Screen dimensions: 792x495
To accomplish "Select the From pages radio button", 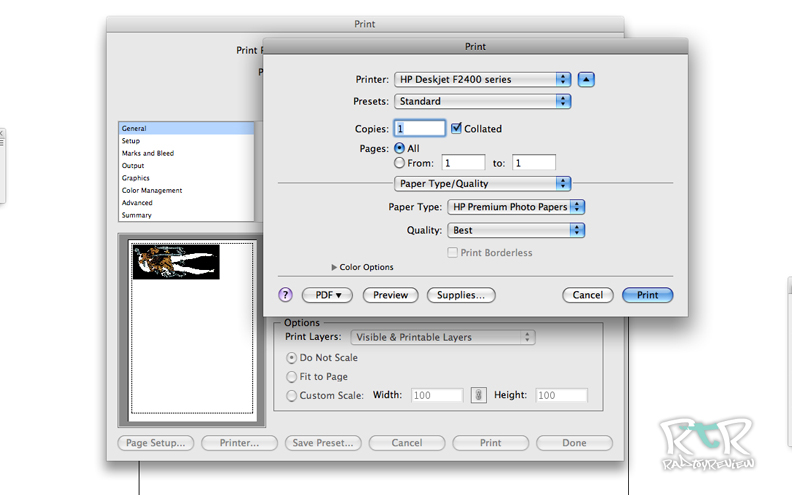I will [400, 162].
